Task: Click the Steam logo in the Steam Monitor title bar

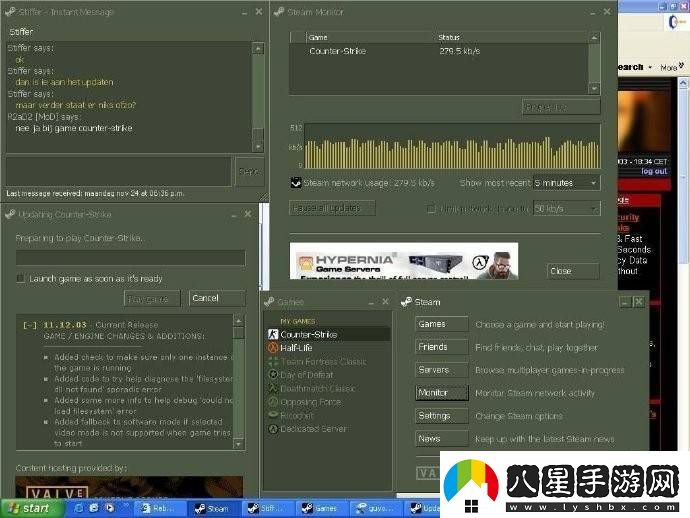Action: coord(279,12)
